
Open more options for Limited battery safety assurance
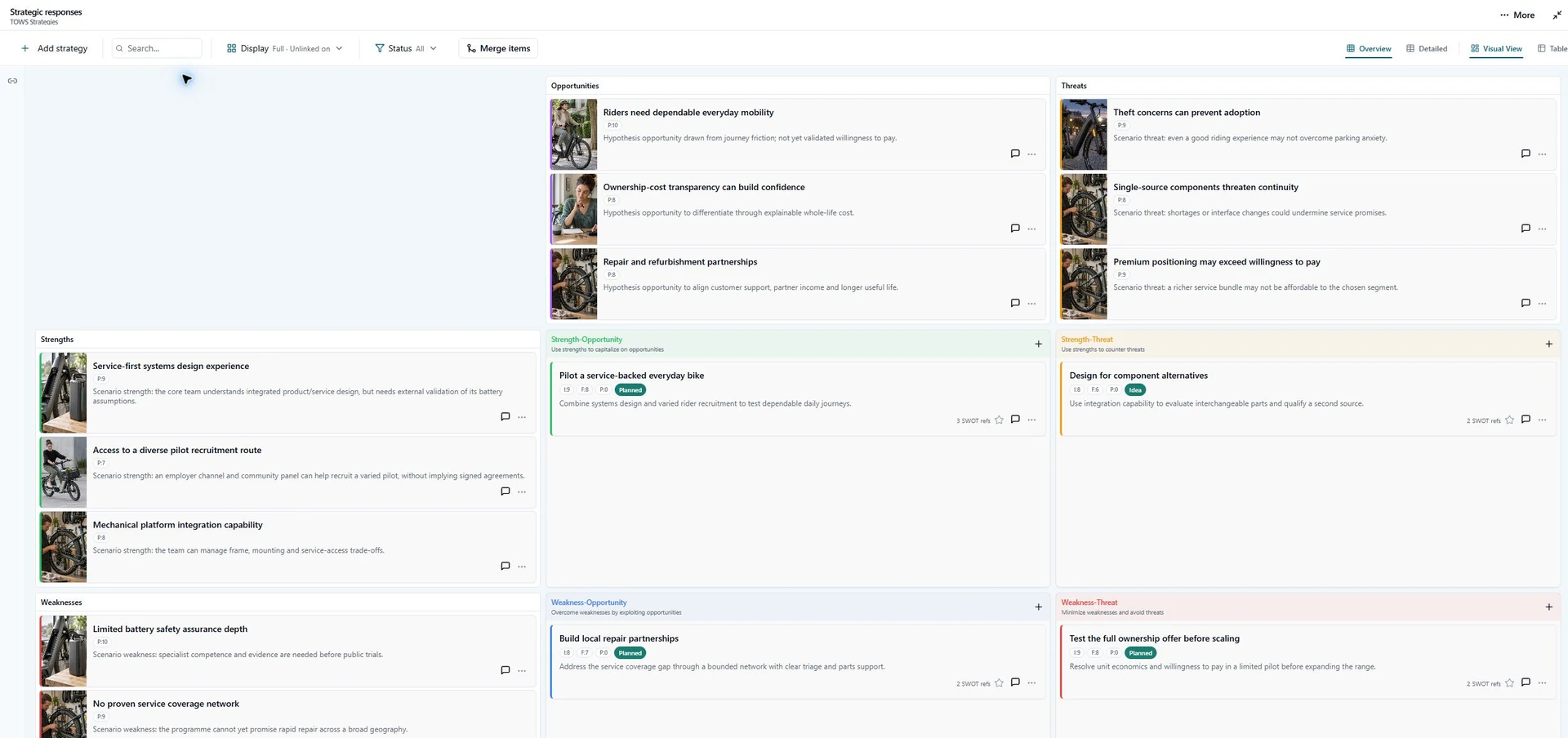pyautogui.click(x=522, y=670)
